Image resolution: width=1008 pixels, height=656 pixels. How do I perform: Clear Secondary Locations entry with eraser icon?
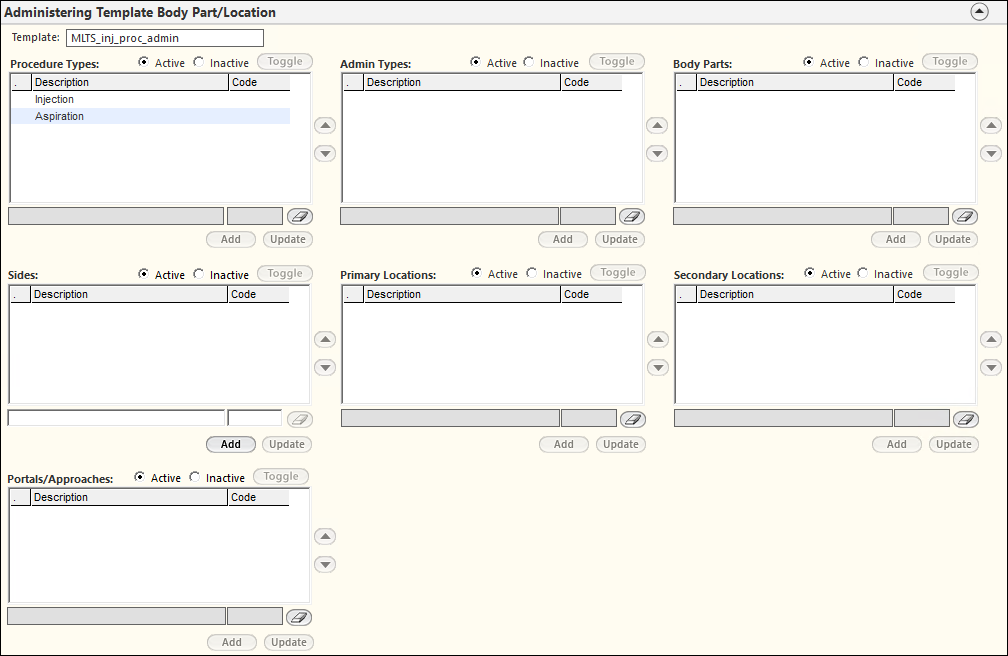[x=966, y=419]
